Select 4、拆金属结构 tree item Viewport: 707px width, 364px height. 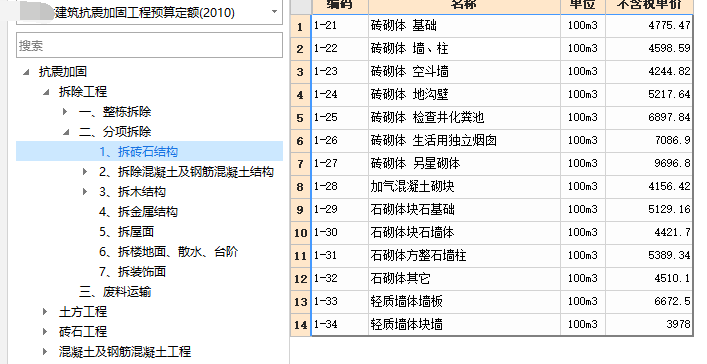click(x=138, y=212)
